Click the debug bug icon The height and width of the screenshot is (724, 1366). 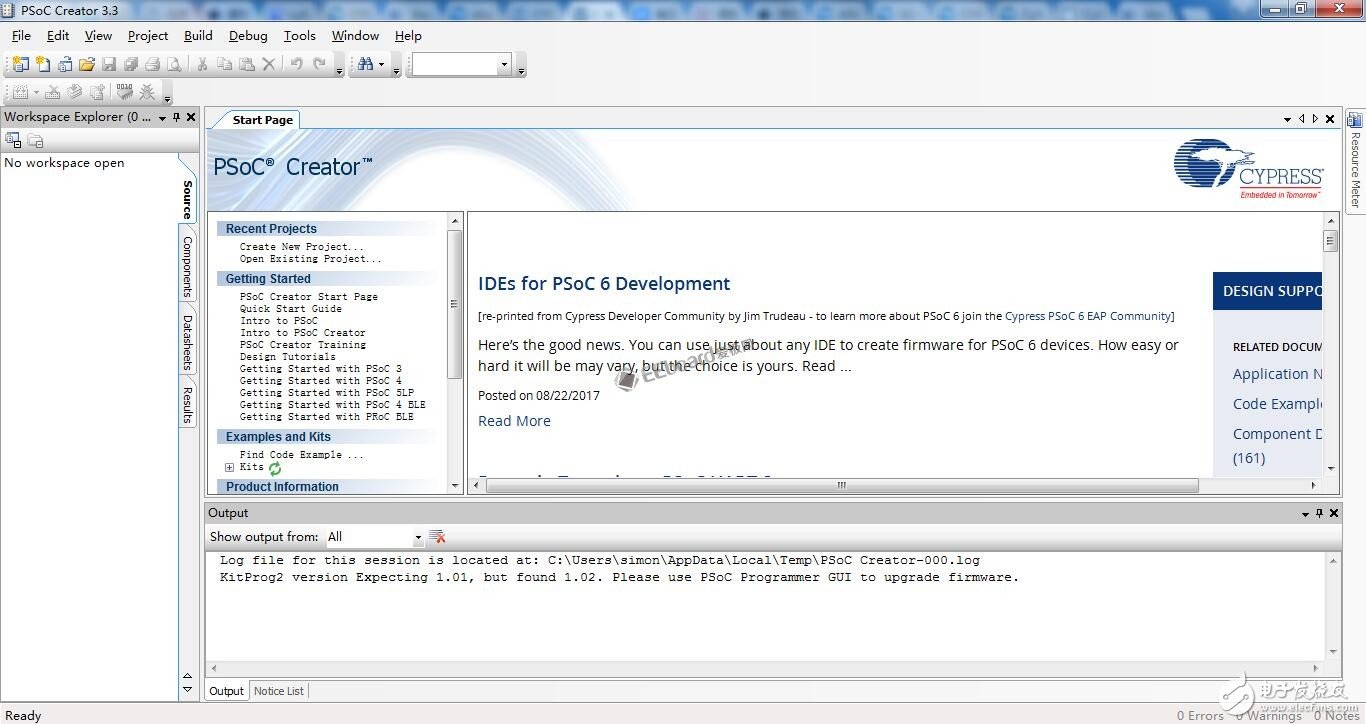(147, 92)
